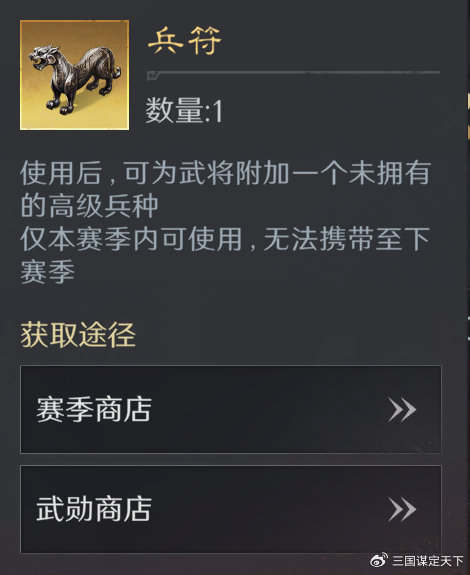470x575 pixels.
Task: Click the last 赛季 text in description
Action: (x=48, y=272)
